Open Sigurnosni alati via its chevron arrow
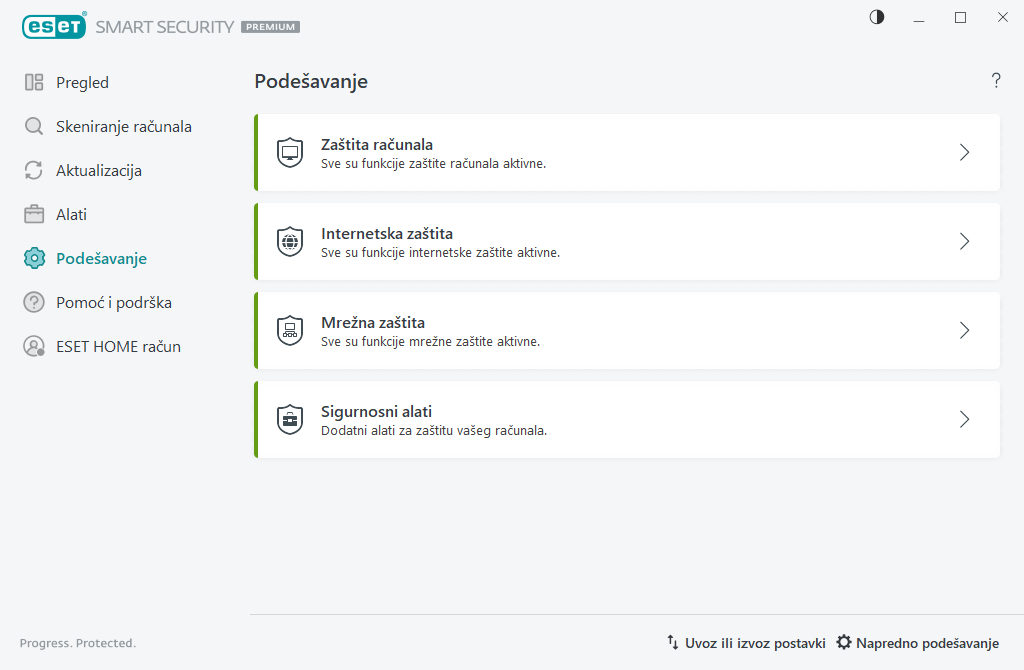 tap(964, 420)
